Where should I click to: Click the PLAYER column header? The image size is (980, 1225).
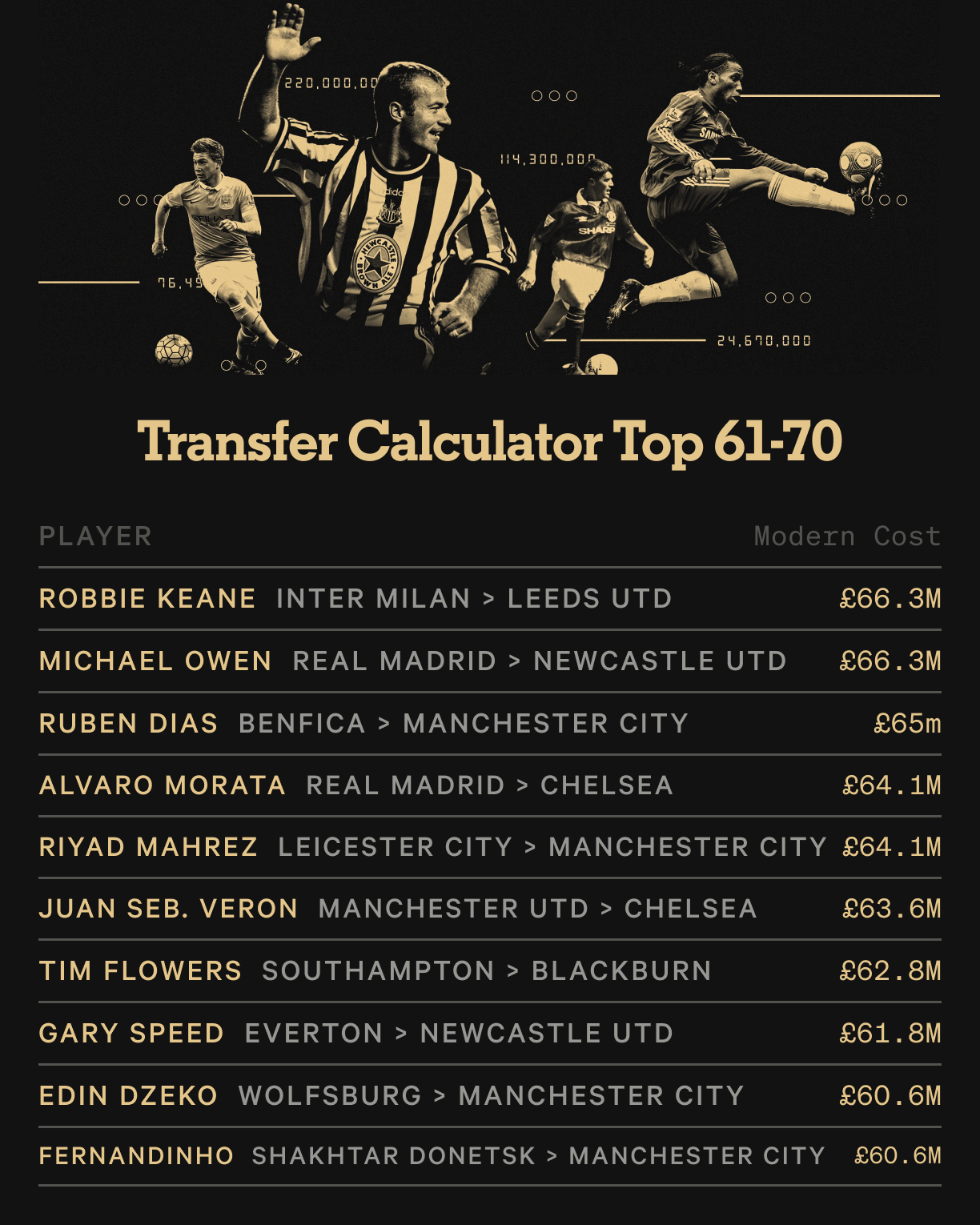[x=95, y=536]
